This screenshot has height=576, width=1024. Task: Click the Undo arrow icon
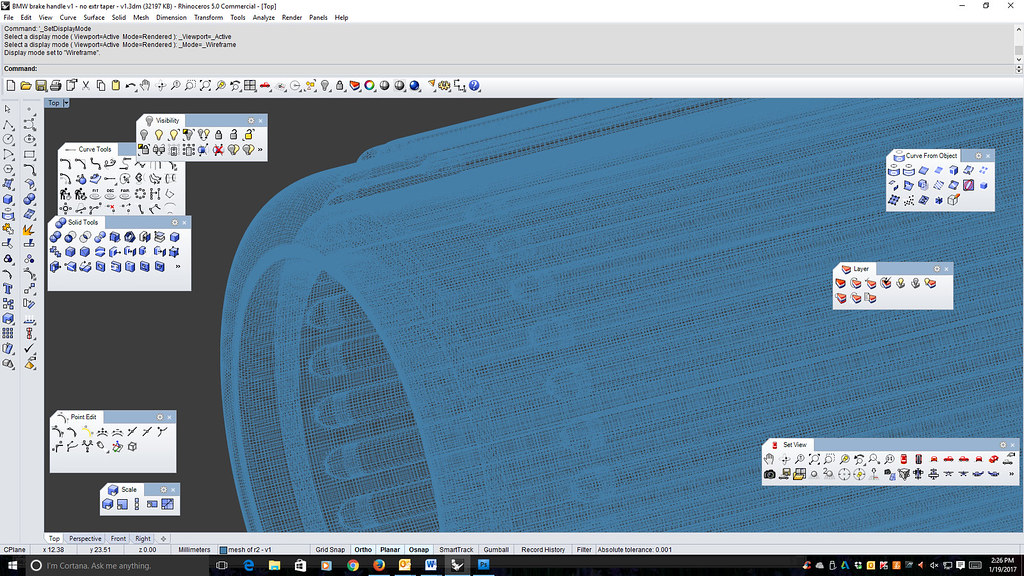coord(131,86)
